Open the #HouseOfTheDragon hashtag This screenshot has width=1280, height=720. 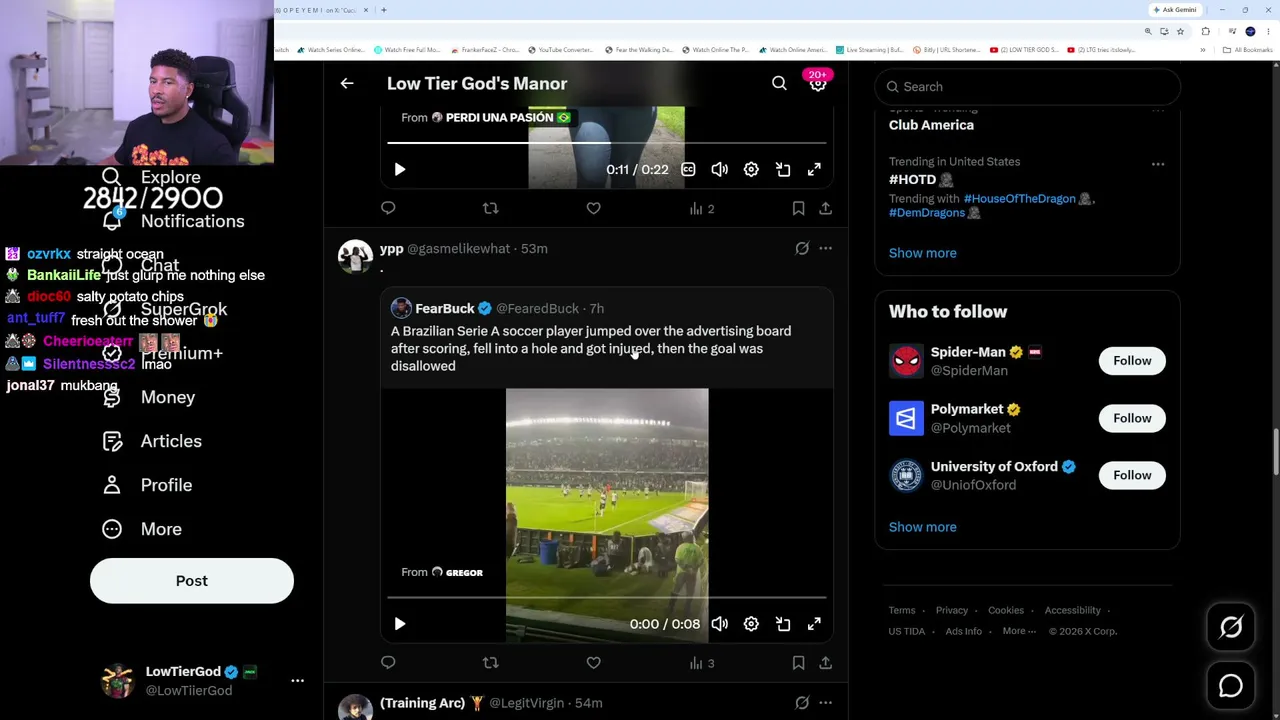1019,199
